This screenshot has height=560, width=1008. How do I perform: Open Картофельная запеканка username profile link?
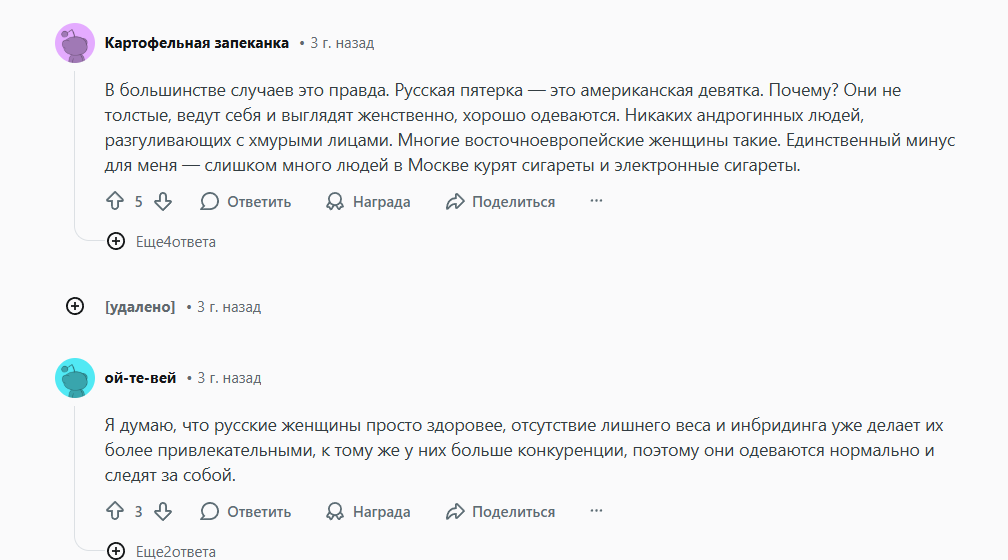click(196, 43)
